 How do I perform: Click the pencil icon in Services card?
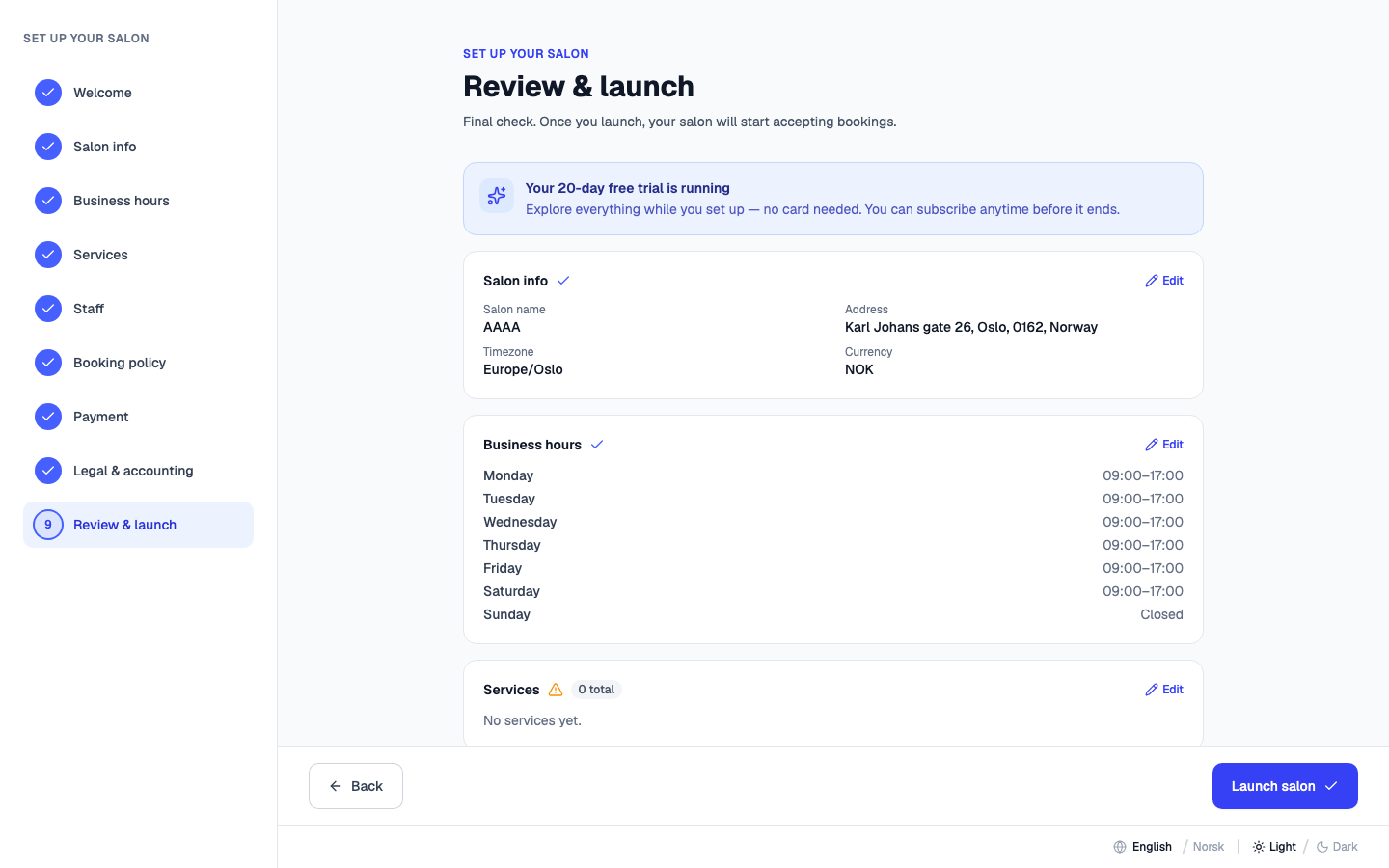tap(1152, 690)
